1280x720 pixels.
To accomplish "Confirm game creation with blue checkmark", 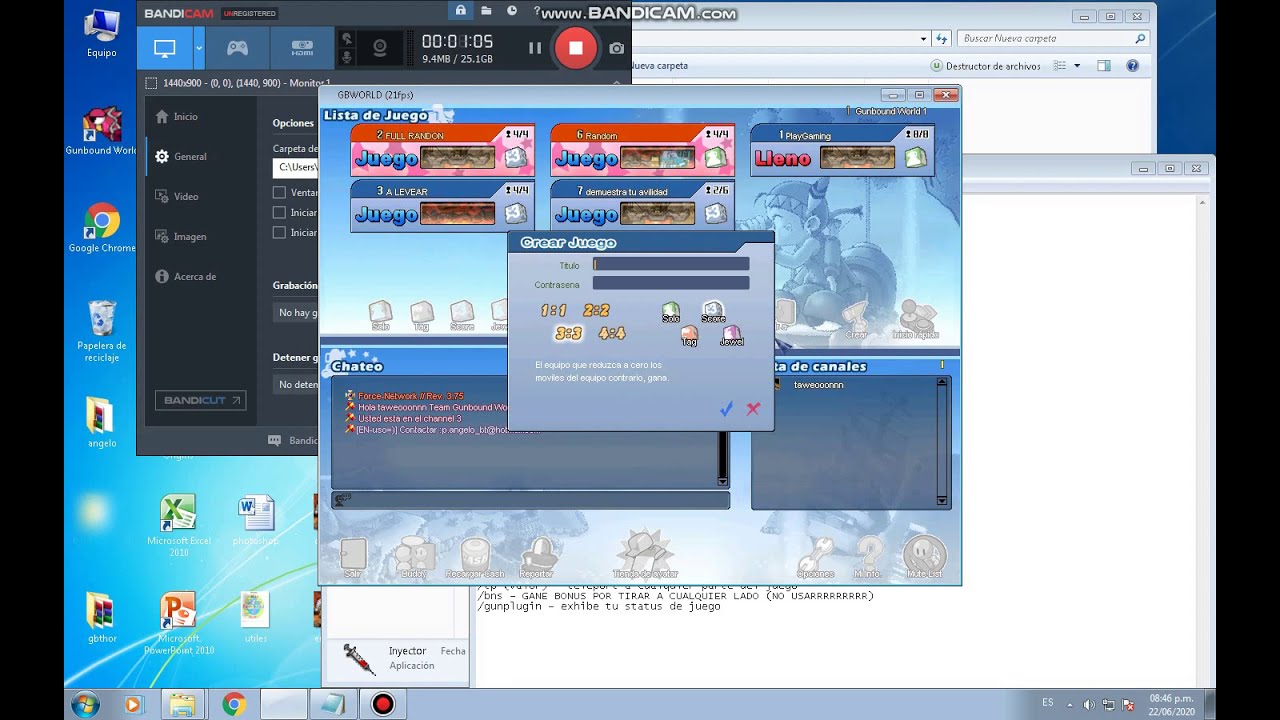I will click(726, 409).
